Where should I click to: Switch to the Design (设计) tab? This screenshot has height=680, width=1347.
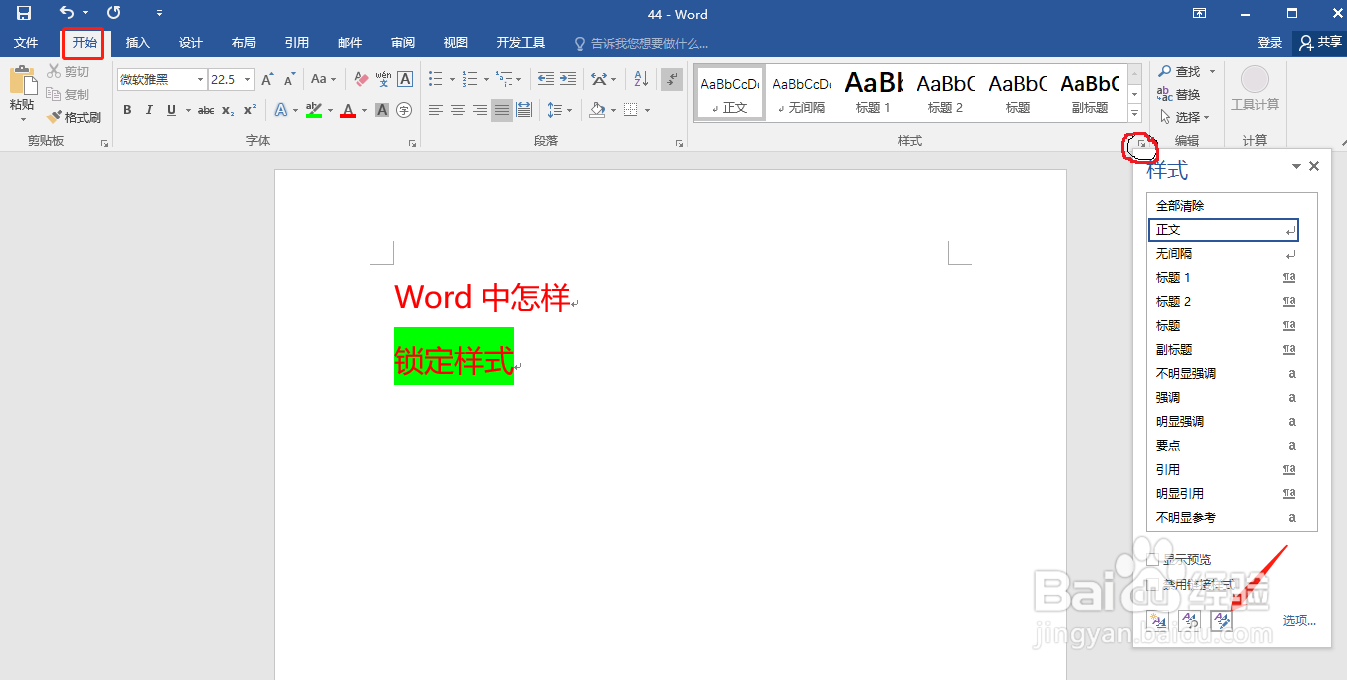tap(191, 43)
